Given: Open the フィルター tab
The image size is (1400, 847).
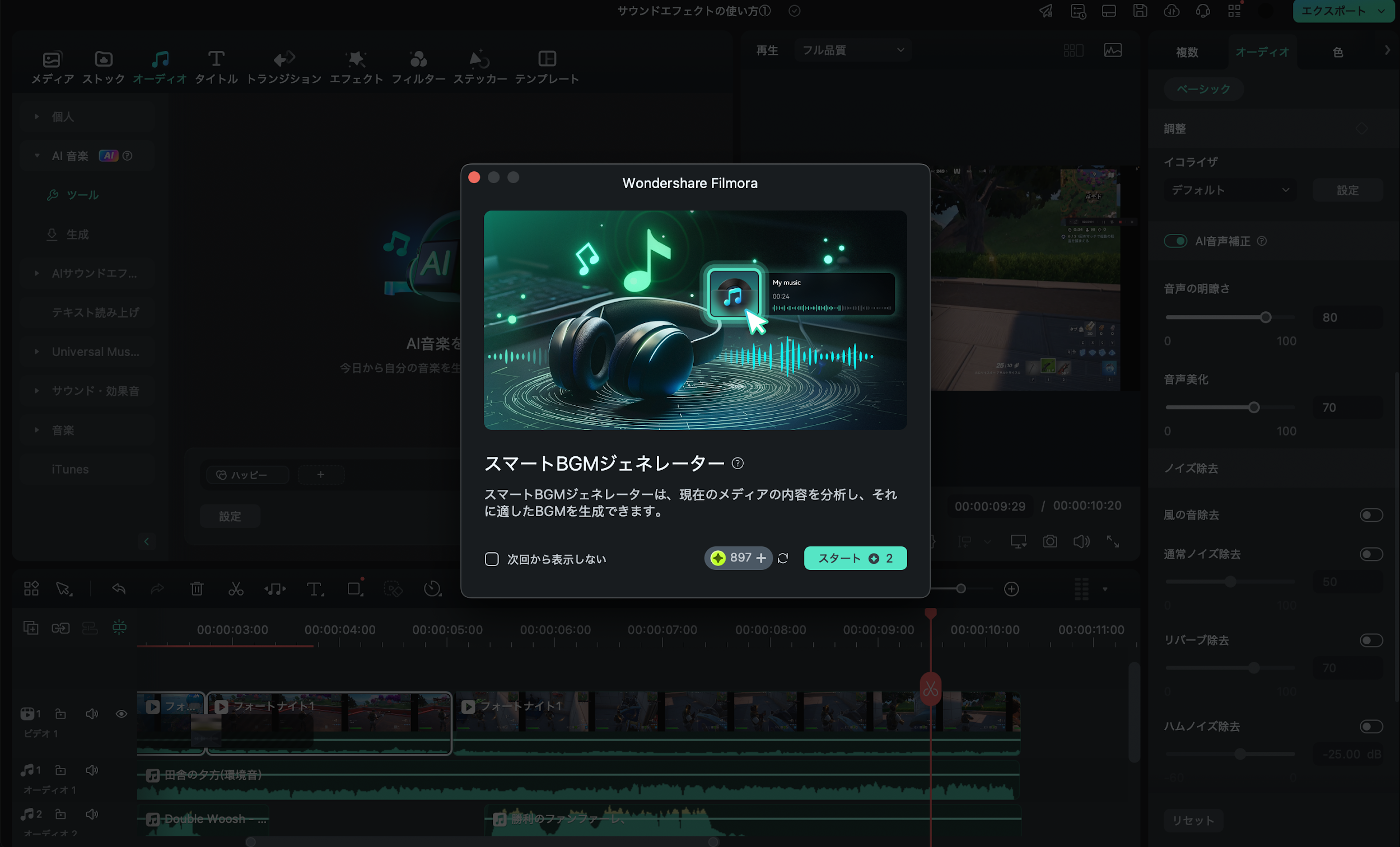Looking at the screenshot, I should (x=418, y=68).
